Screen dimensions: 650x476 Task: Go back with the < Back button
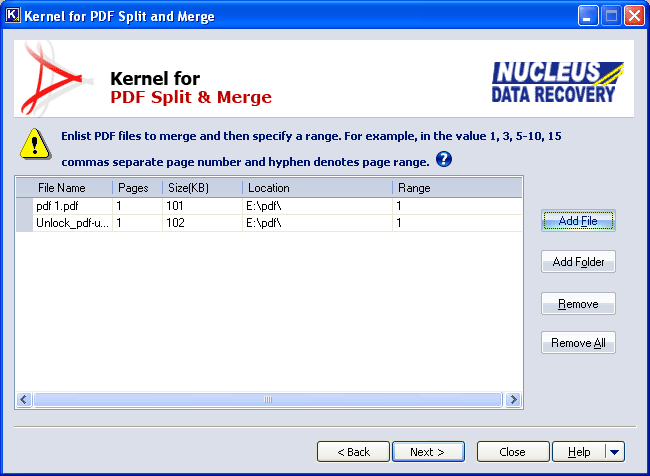353,452
